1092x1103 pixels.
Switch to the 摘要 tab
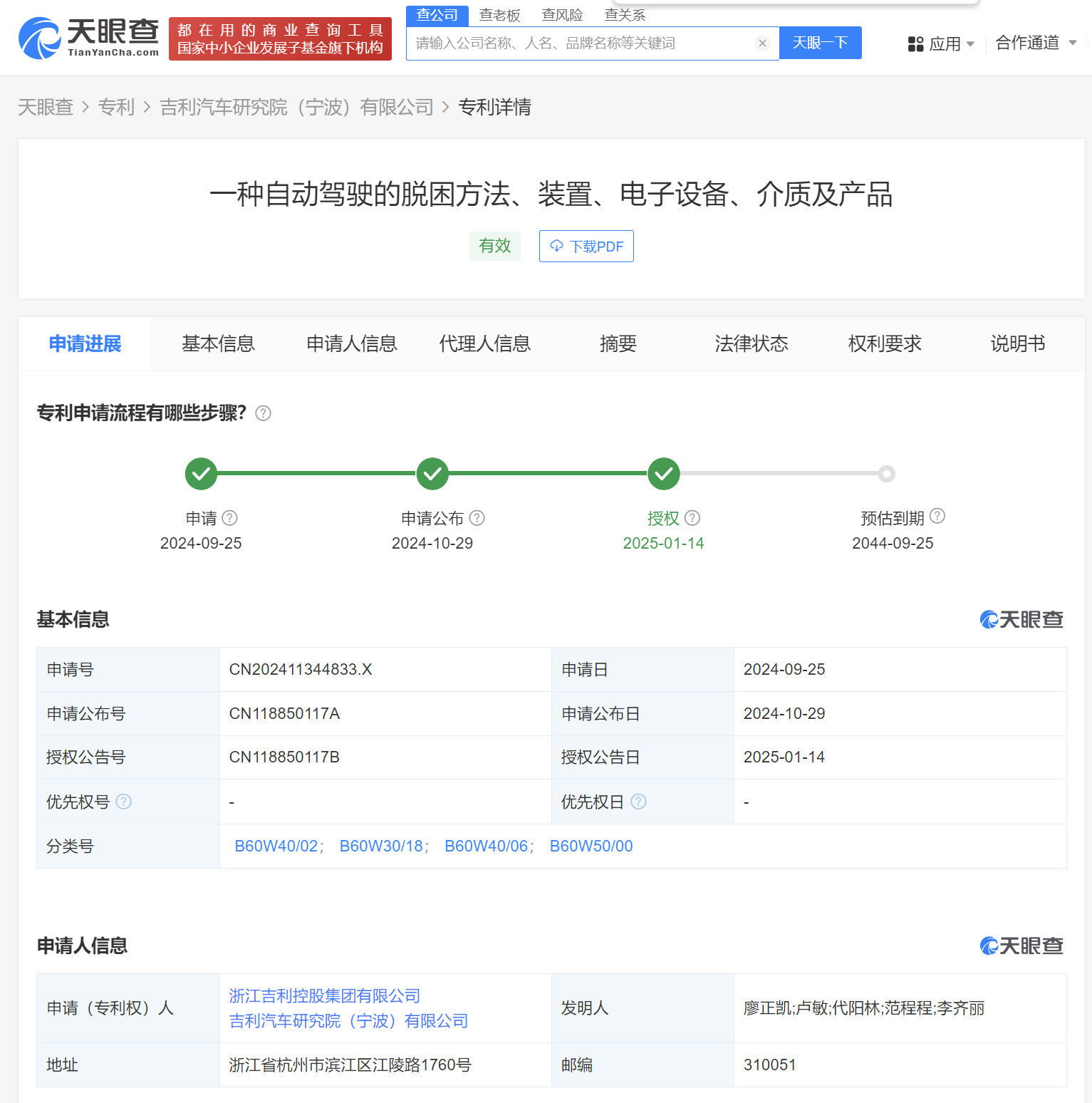point(618,344)
